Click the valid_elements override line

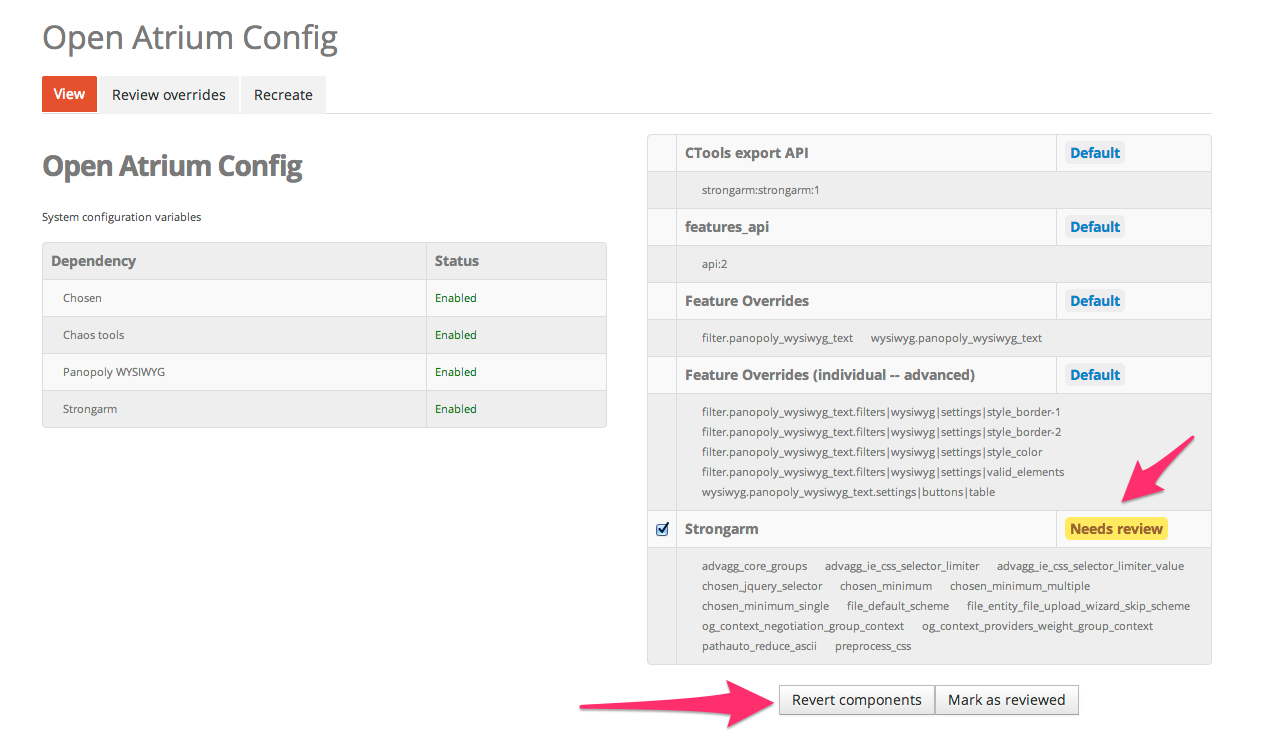pos(883,472)
